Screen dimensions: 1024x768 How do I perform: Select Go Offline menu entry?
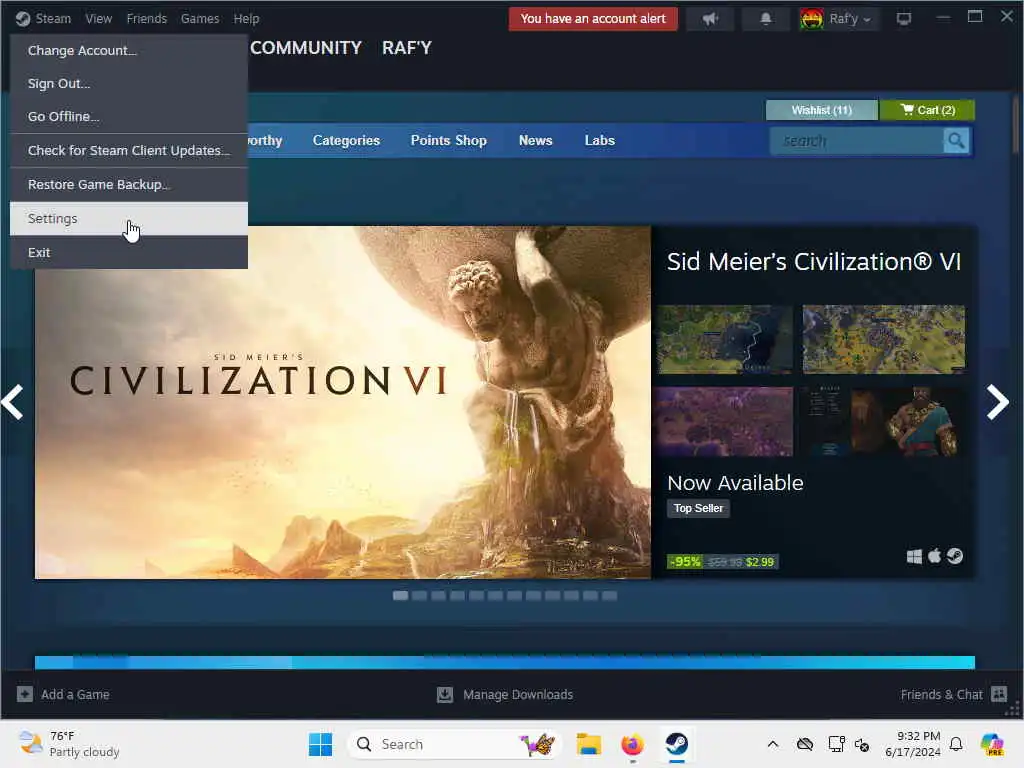tap(129, 116)
